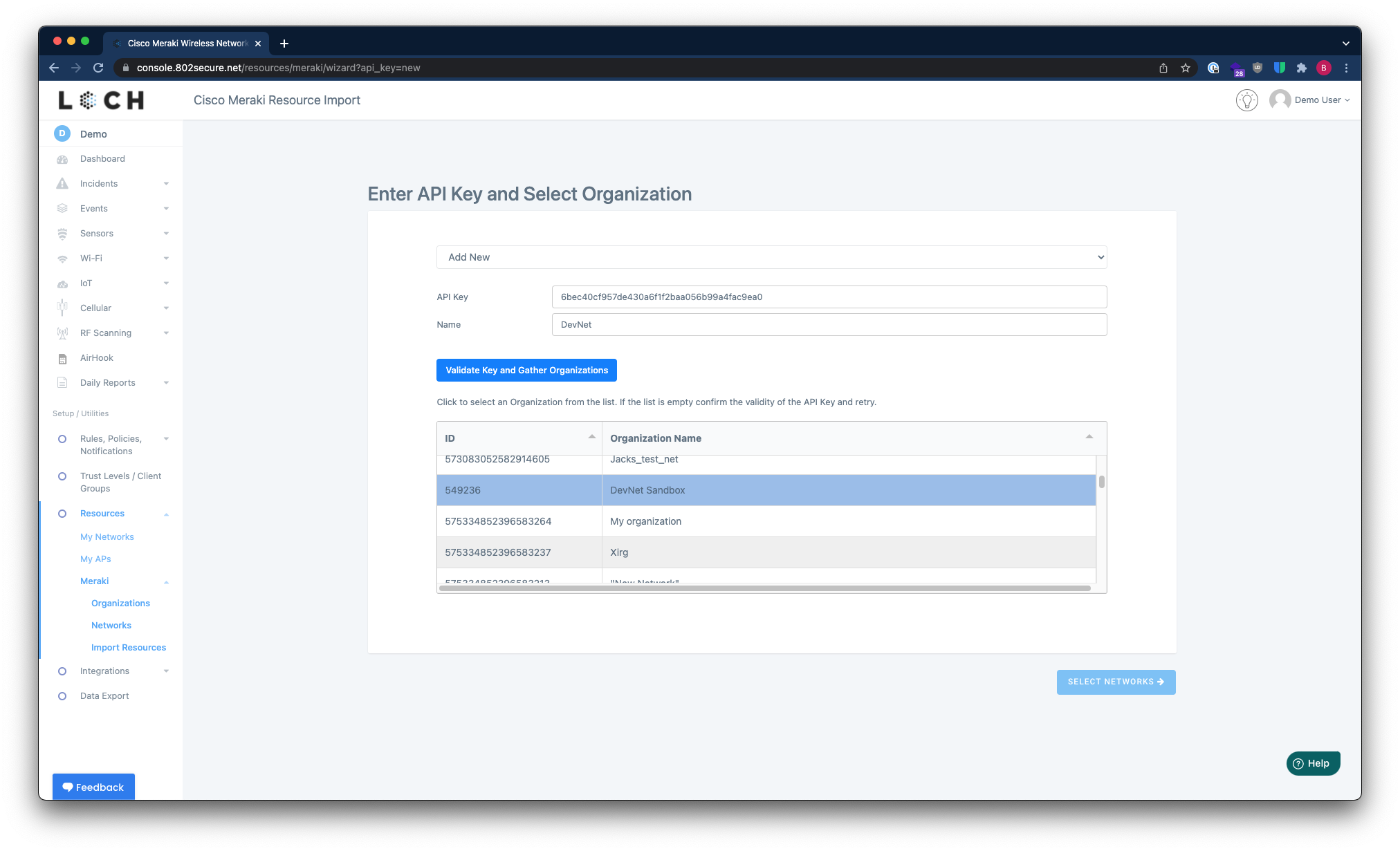This screenshot has width=1400, height=851.
Task: Click the API Key input field
Action: tap(829, 297)
